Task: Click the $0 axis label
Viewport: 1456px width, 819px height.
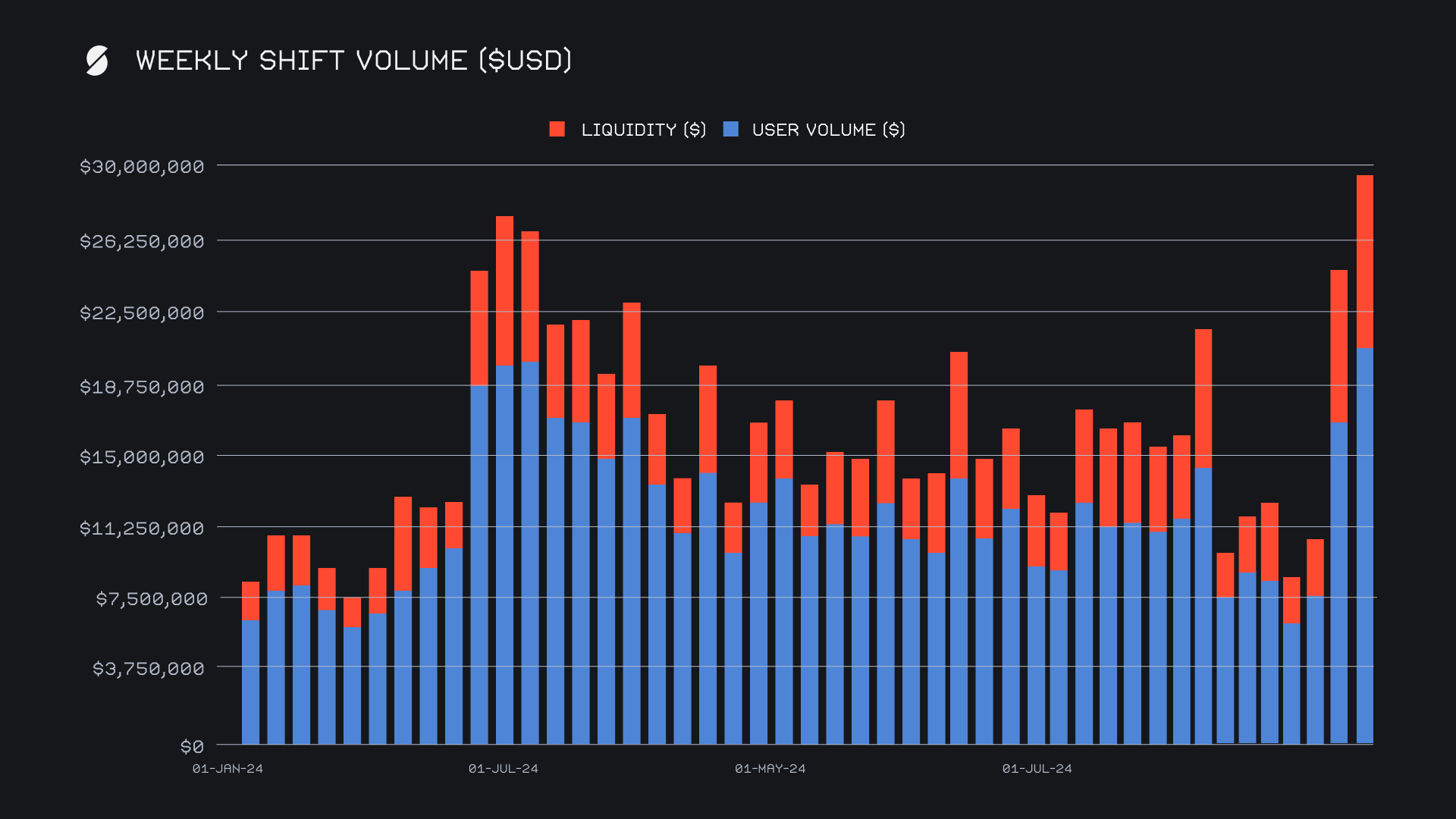Action: tap(192, 747)
